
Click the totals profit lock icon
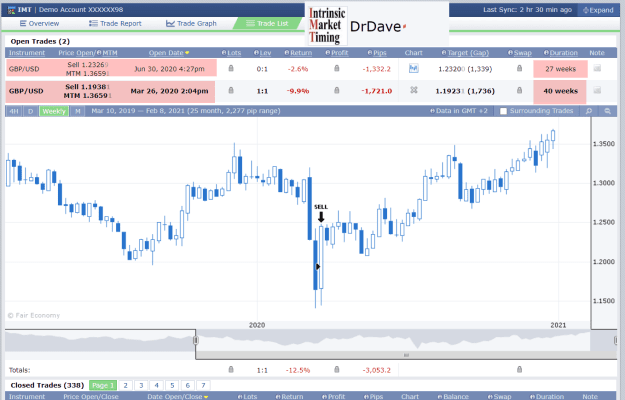click(337, 370)
